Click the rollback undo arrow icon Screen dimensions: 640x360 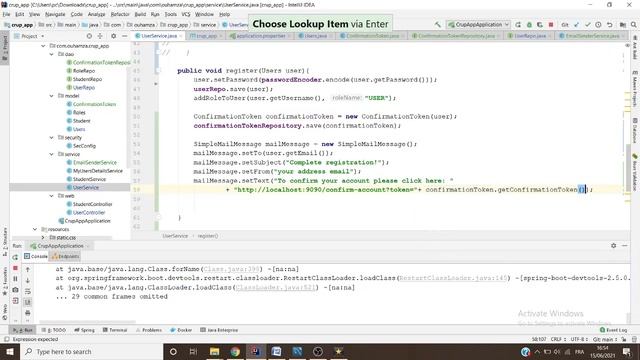point(609,24)
